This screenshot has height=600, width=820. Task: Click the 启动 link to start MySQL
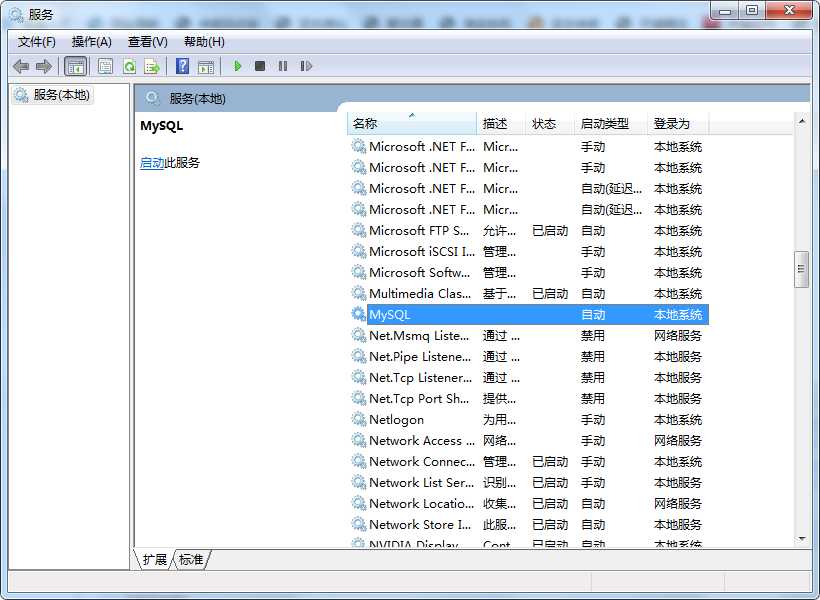point(152,163)
